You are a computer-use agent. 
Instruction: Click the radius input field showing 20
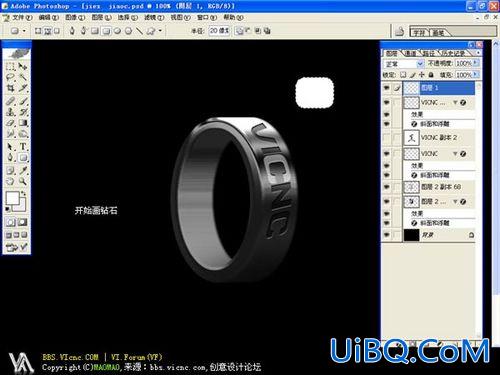(x=219, y=31)
